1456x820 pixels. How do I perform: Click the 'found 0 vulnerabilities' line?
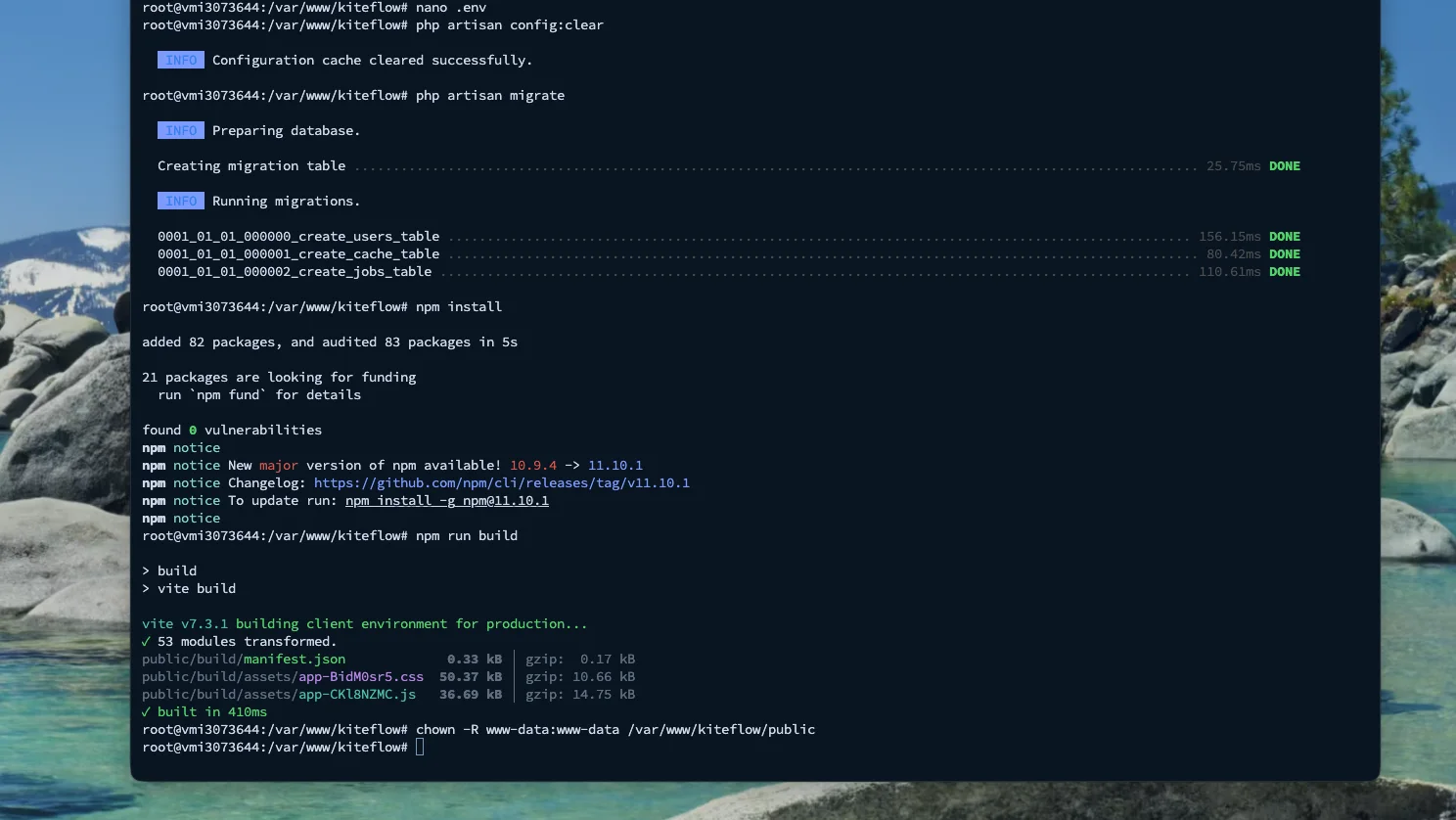coord(232,430)
